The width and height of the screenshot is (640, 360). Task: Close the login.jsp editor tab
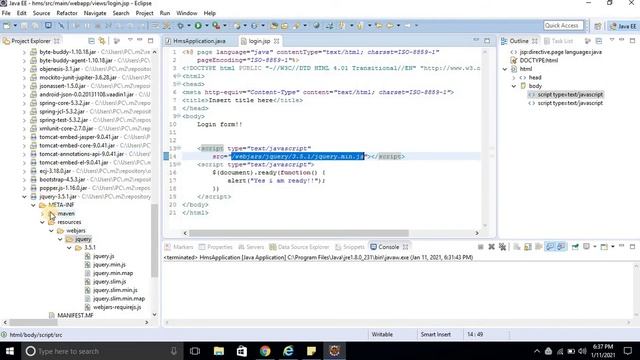point(276,41)
